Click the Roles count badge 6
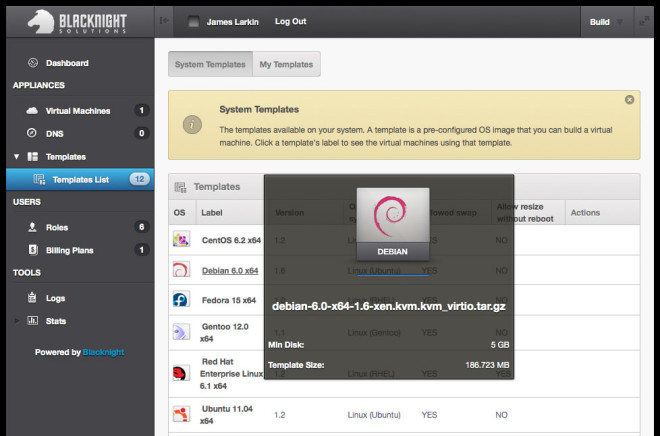This screenshot has width=660, height=436. pos(141,227)
